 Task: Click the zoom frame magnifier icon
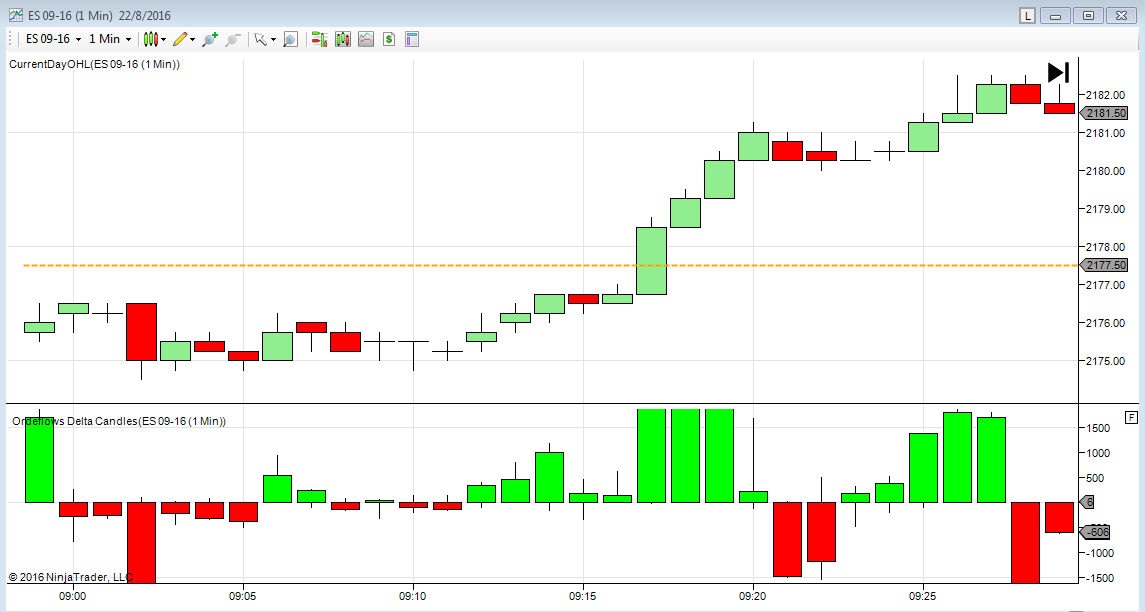click(291, 39)
